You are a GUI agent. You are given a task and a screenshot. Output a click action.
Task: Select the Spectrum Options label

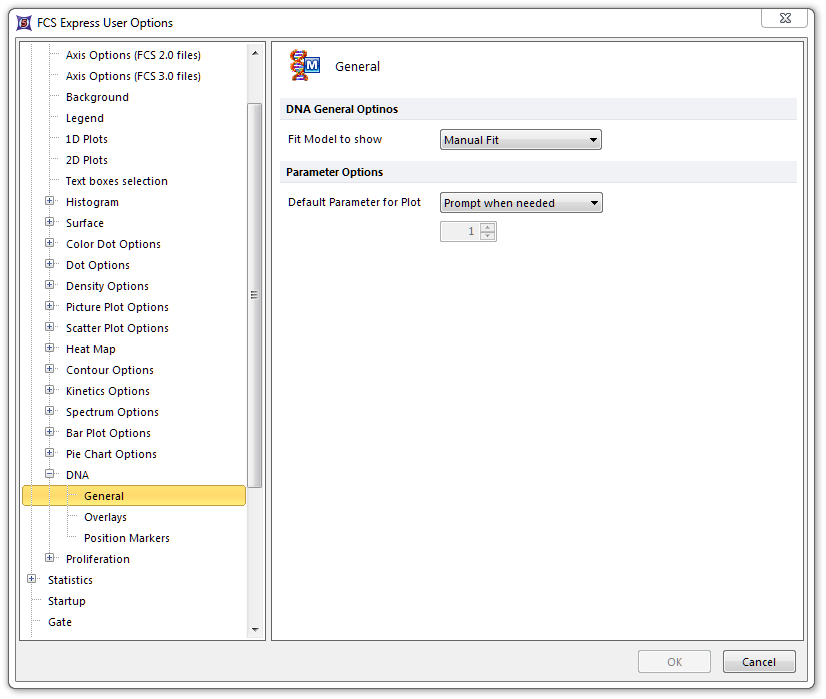[112, 412]
